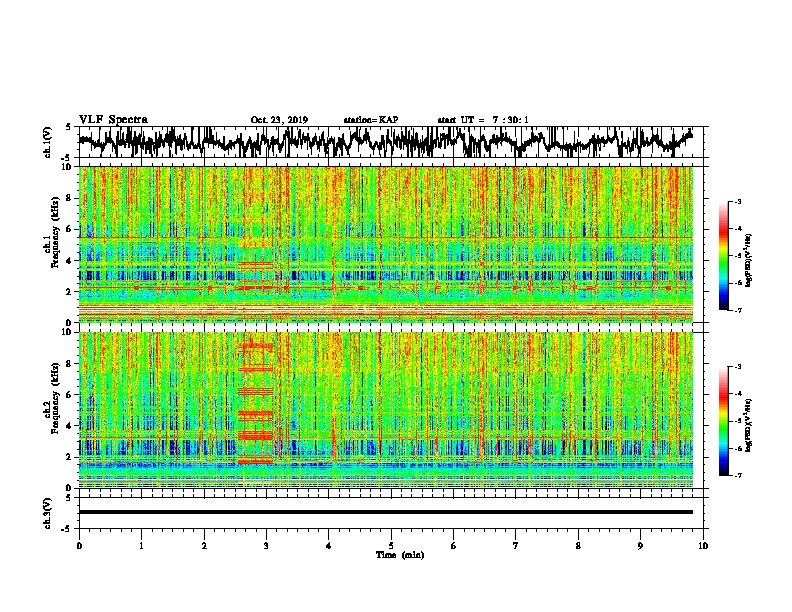Screen dimensions: 792x612
Task: Click the "6" kHz tick on ch.1 spectrogram
Action: point(71,229)
